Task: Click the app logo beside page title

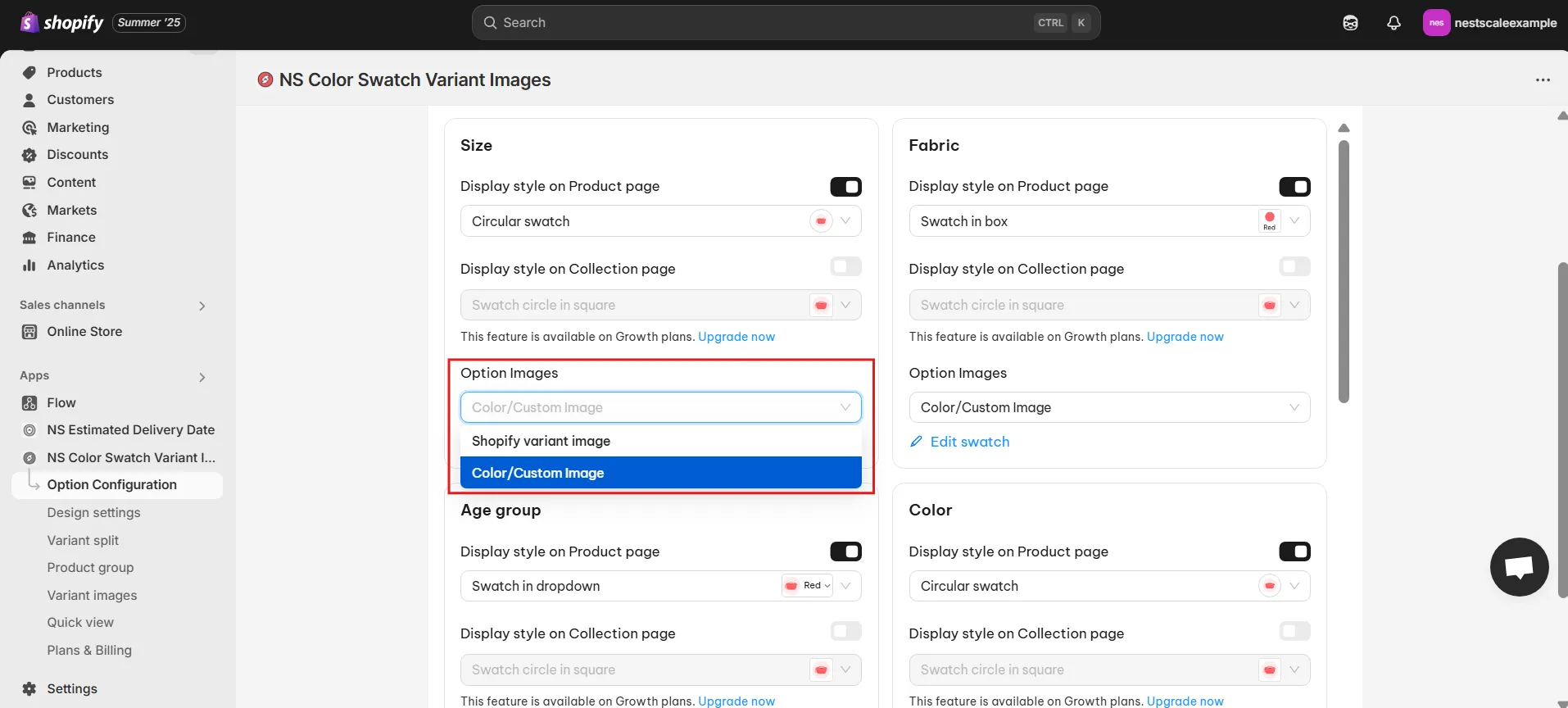Action: (x=265, y=79)
